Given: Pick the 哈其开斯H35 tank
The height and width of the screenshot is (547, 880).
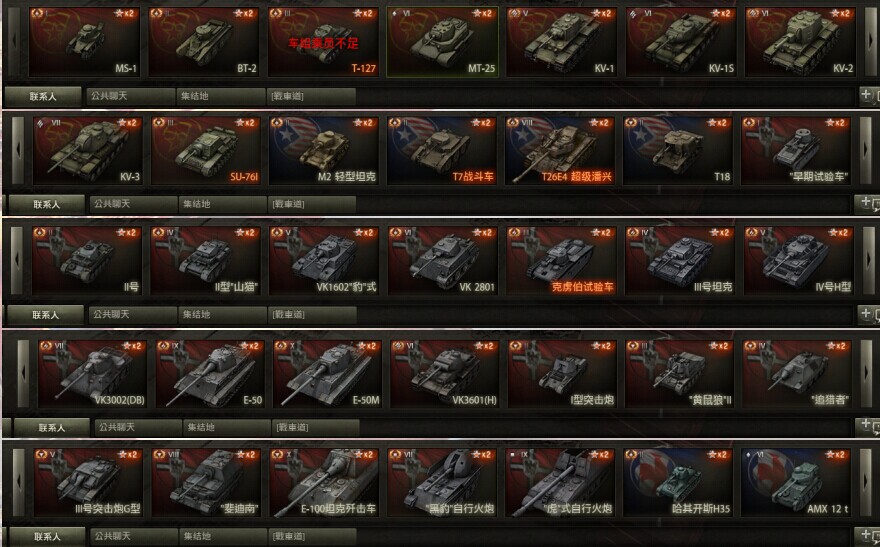Looking at the screenshot, I should pyautogui.click(x=677, y=482).
